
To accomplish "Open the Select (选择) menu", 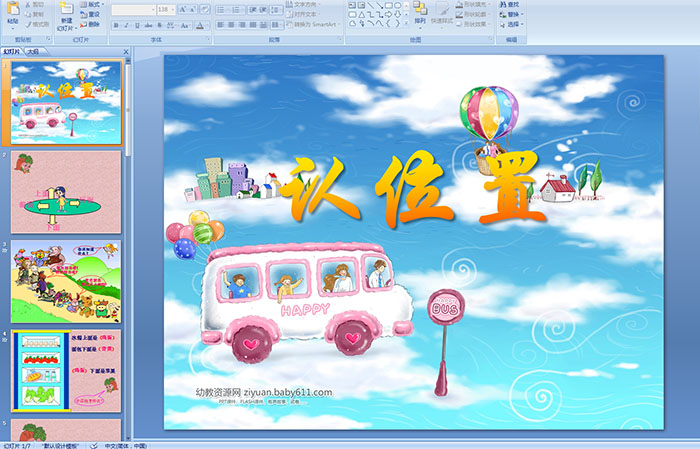I will 512,24.
